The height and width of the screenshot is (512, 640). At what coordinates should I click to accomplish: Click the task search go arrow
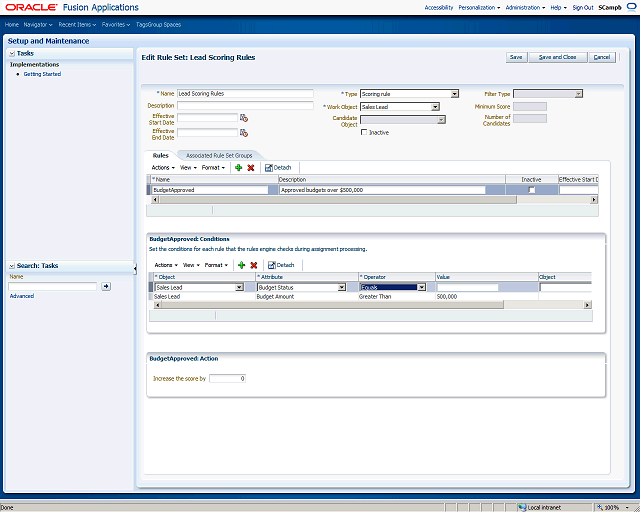click(106, 286)
